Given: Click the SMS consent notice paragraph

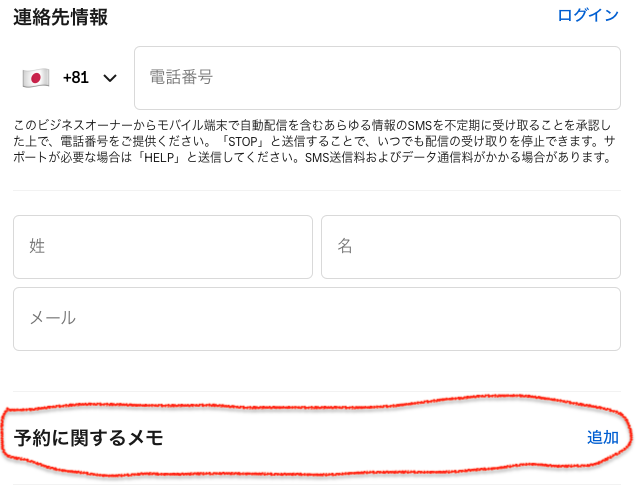Looking at the screenshot, I should [314, 141].
